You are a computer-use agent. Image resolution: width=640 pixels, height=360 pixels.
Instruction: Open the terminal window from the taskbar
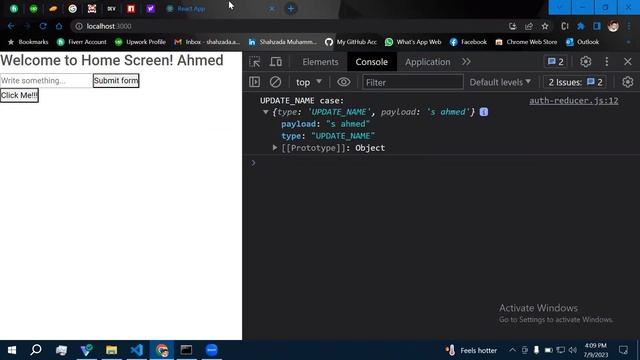pos(187,350)
